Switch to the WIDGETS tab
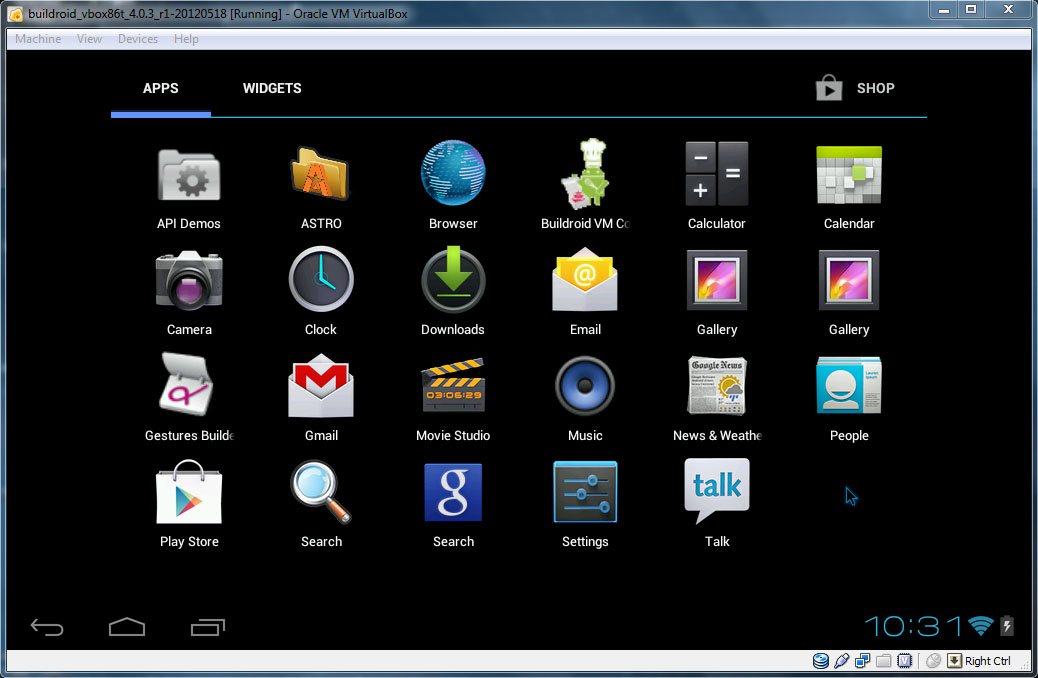The height and width of the screenshot is (678, 1038). click(272, 88)
